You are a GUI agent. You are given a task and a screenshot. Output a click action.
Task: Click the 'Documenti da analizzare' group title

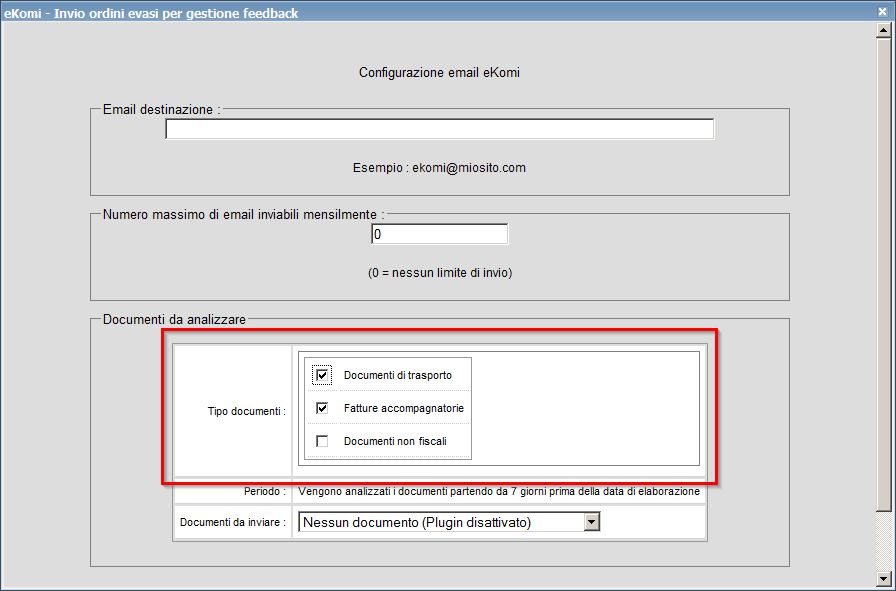pyautogui.click(x=174, y=320)
